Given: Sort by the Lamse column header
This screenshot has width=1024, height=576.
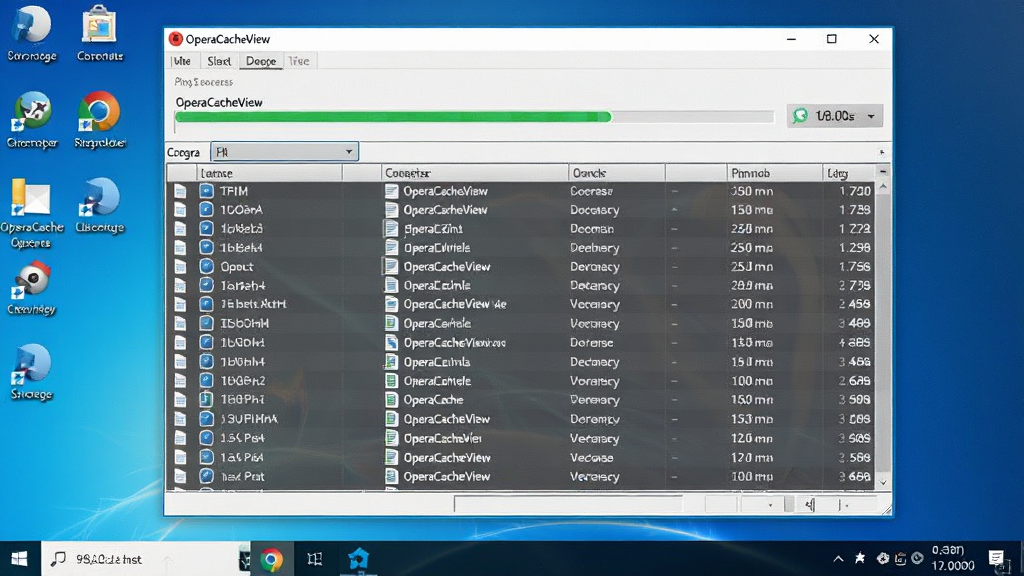Looking at the screenshot, I should [x=270, y=173].
